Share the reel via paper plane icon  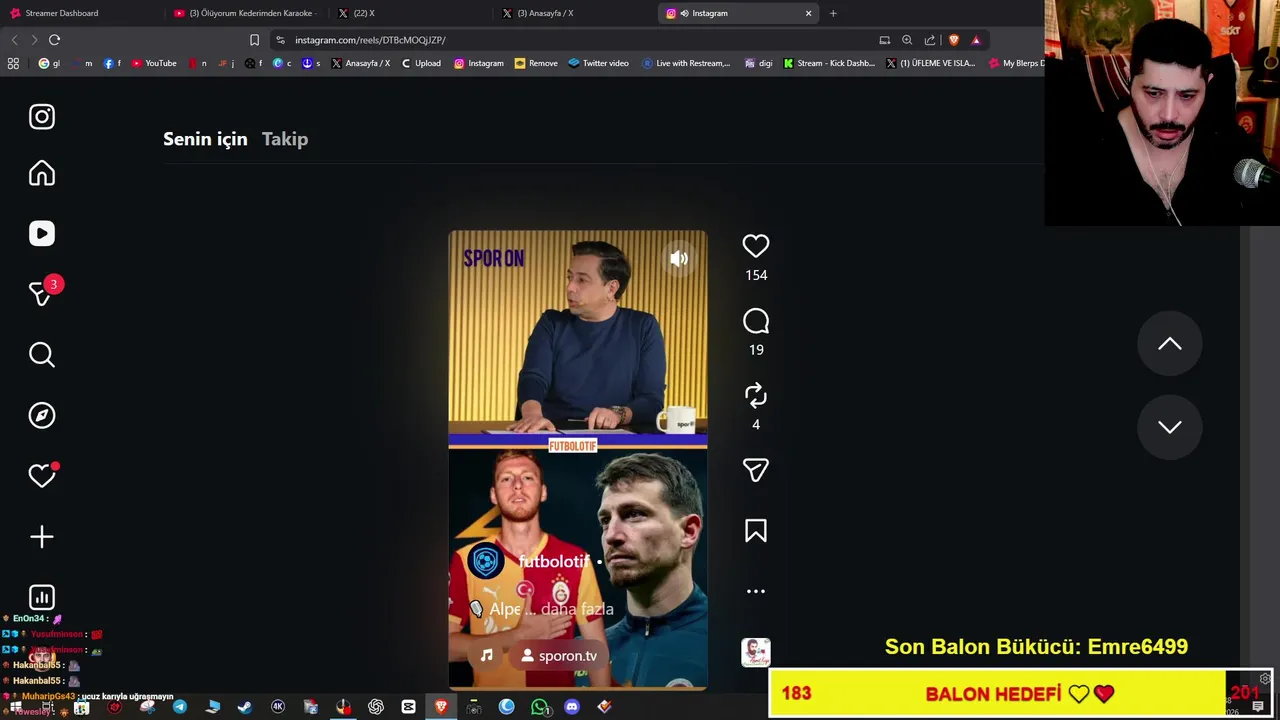pos(756,470)
